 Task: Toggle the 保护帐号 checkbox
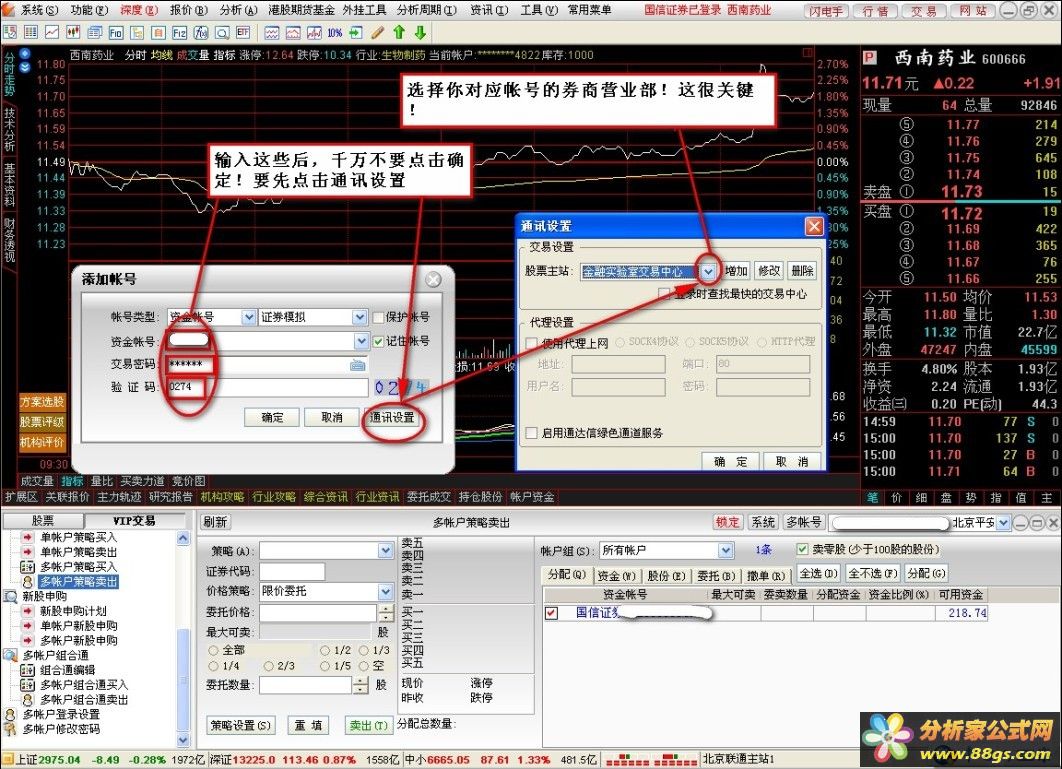click(379, 317)
